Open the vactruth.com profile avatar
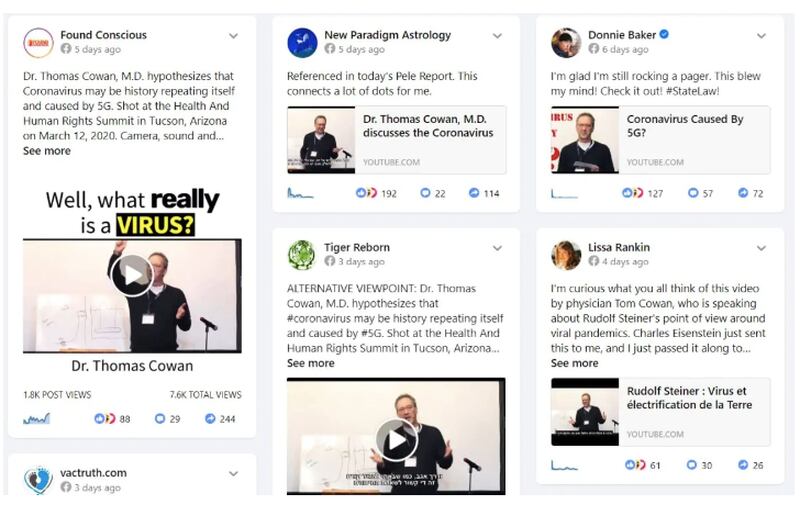 tap(38, 480)
